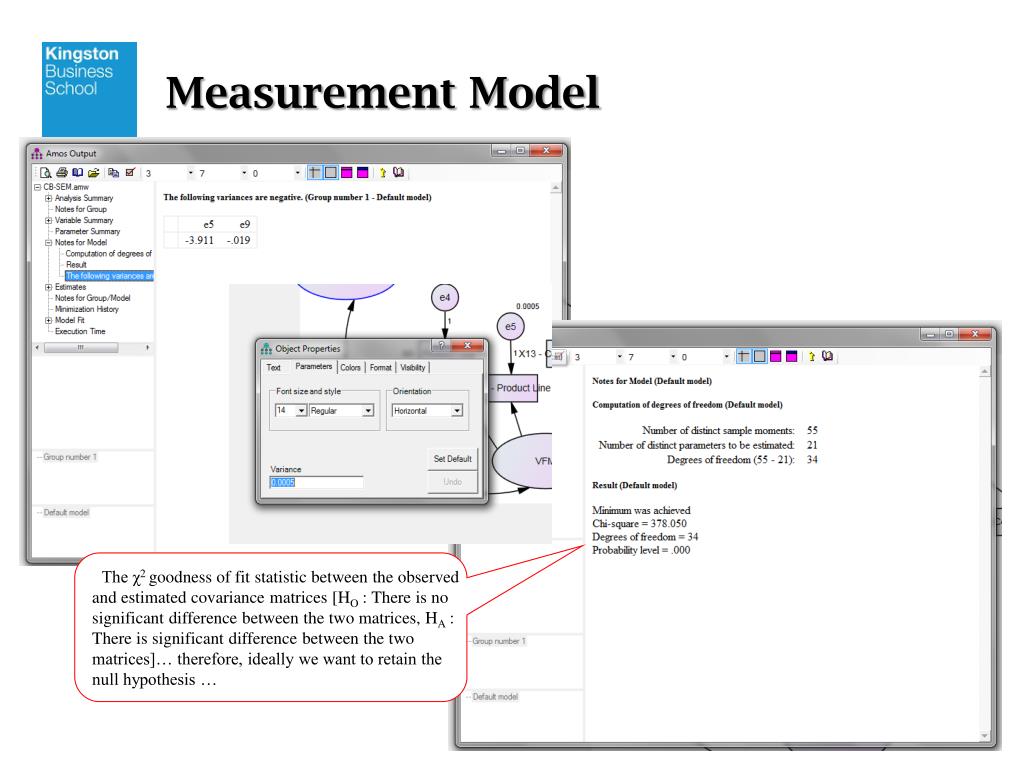1024x768 pixels.
Task: Expand the Model Fit tree node
Action: [48, 320]
